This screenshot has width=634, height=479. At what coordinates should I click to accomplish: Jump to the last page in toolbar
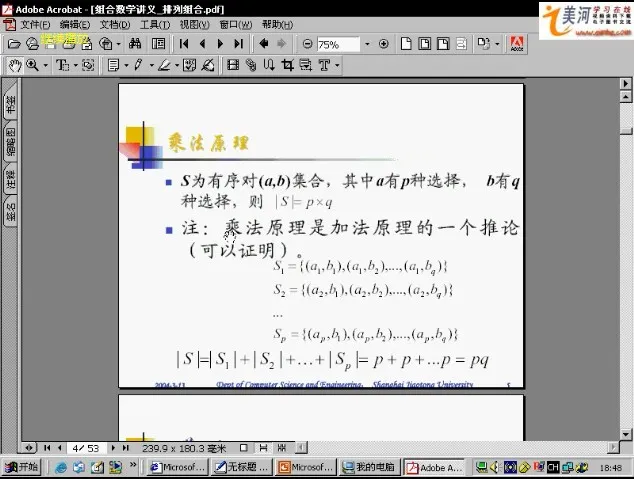click(x=239, y=43)
